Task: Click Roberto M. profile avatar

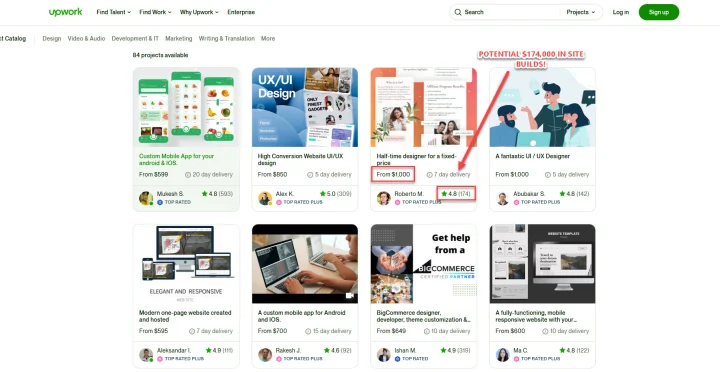Action: point(384,198)
